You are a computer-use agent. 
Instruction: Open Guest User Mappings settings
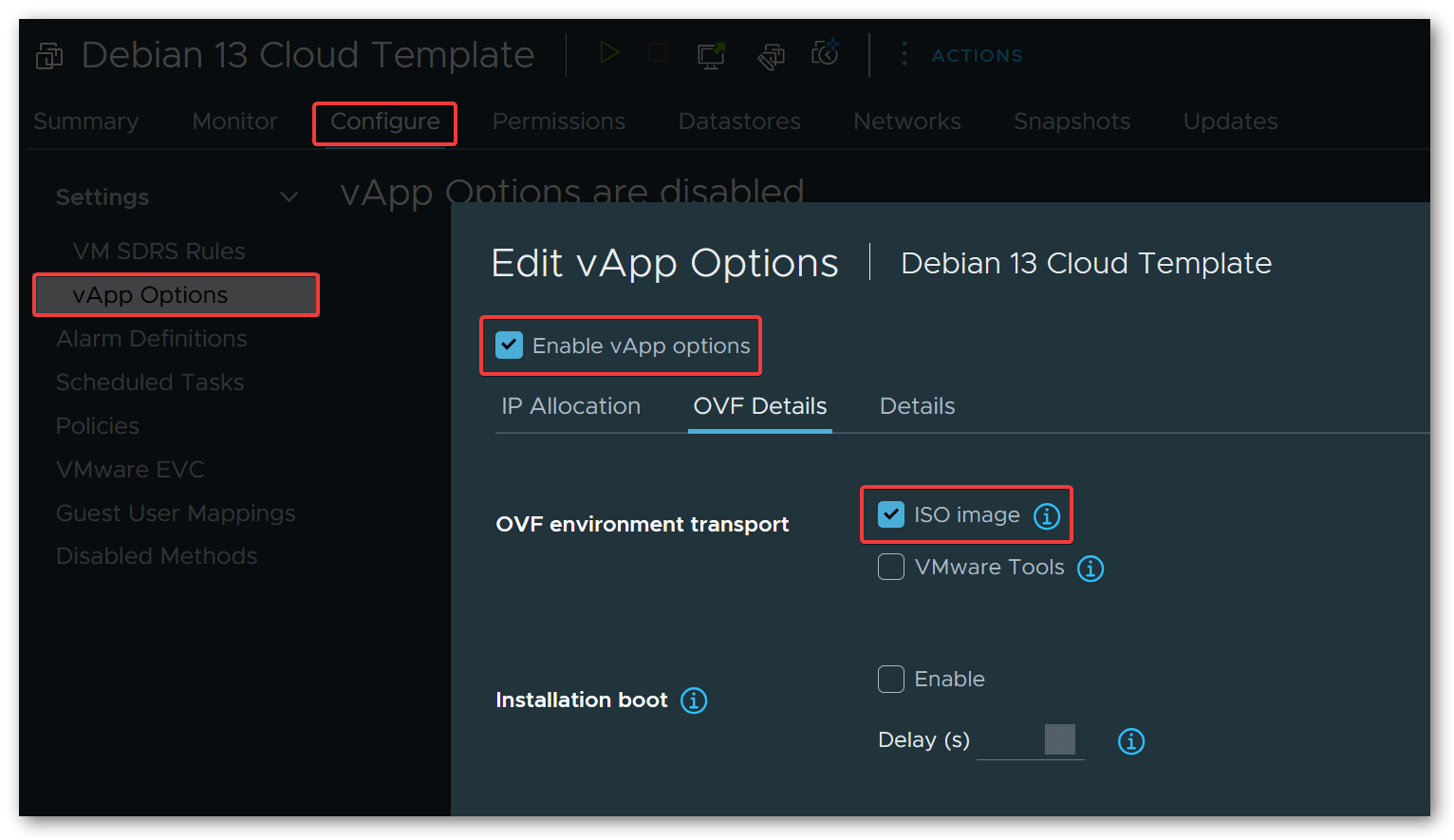coord(176,513)
